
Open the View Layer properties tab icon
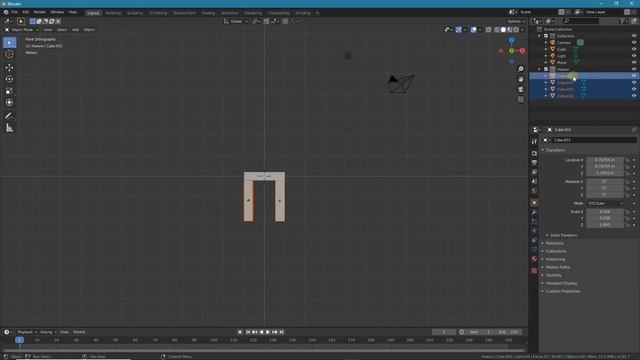[x=534, y=172]
